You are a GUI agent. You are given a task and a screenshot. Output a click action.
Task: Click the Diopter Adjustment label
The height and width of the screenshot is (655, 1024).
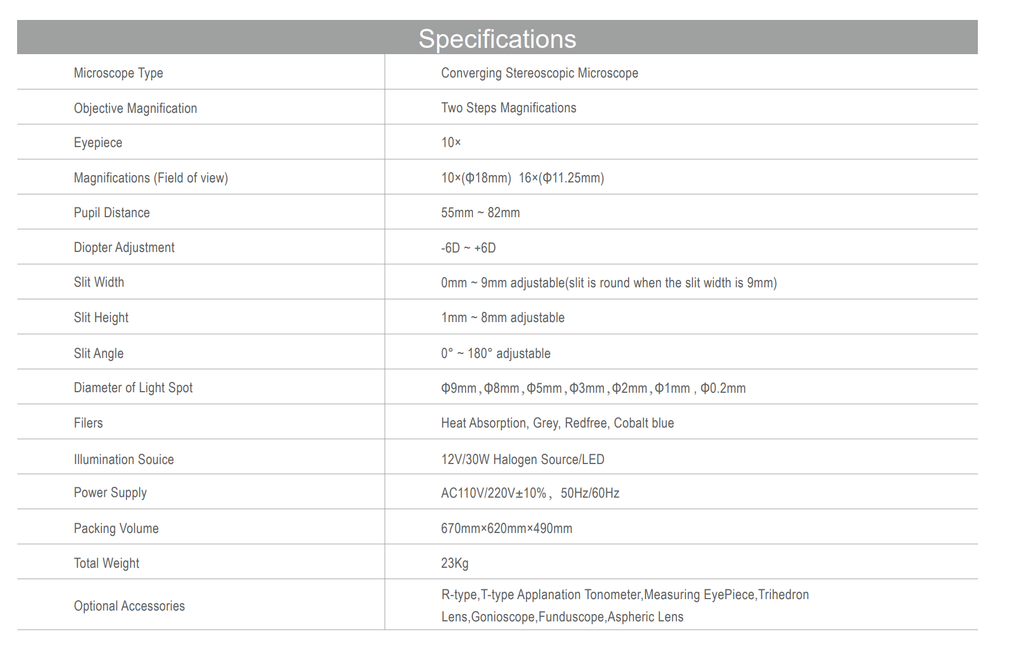pos(124,248)
